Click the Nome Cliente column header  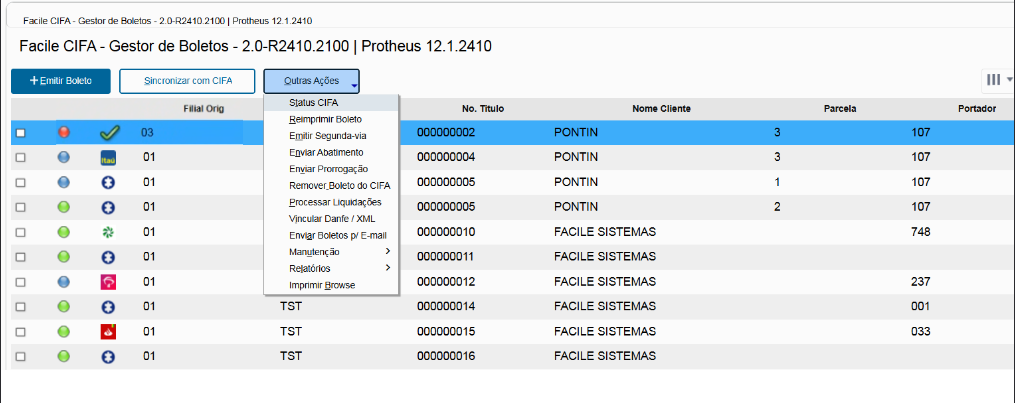(x=661, y=109)
